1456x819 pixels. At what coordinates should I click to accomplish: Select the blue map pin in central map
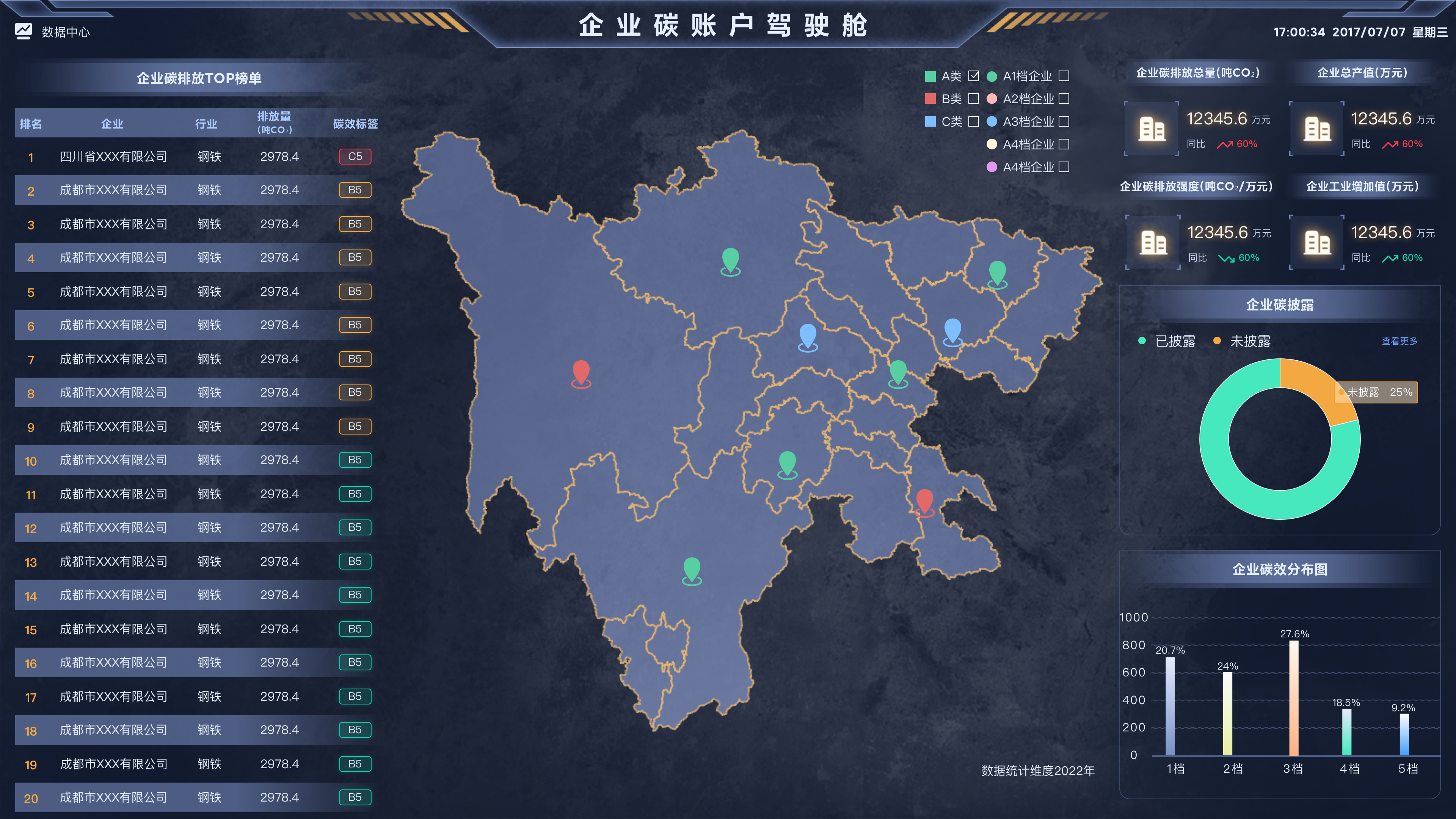click(808, 337)
